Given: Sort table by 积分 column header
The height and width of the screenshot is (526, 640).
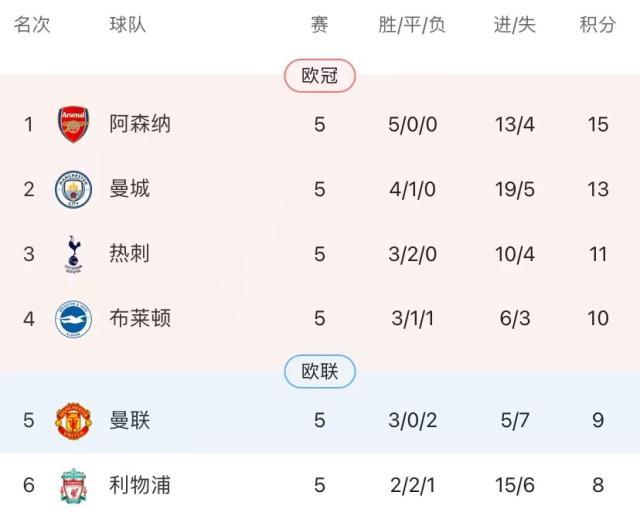Looking at the screenshot, I should click(x=597, y=25).
